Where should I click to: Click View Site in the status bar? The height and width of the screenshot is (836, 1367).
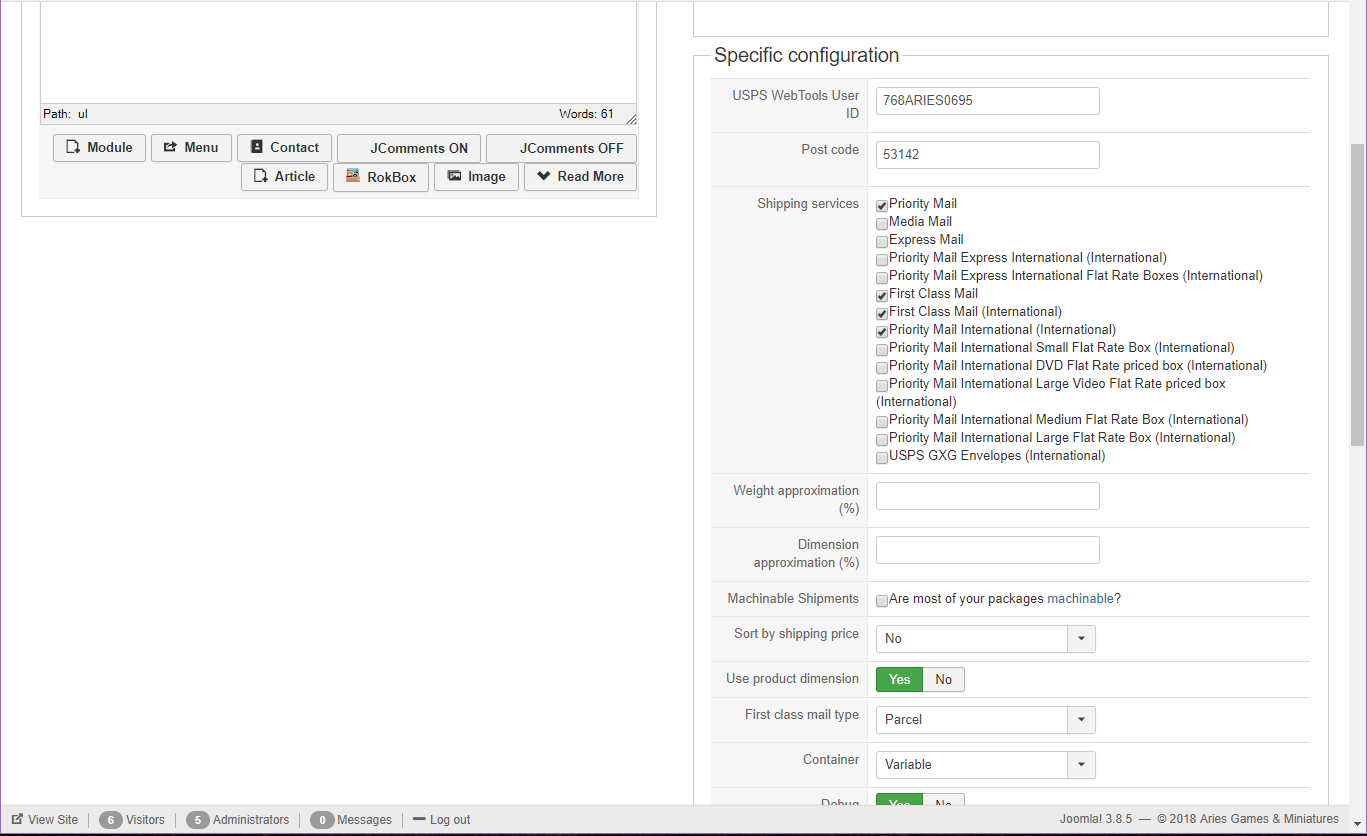(45, 820)
